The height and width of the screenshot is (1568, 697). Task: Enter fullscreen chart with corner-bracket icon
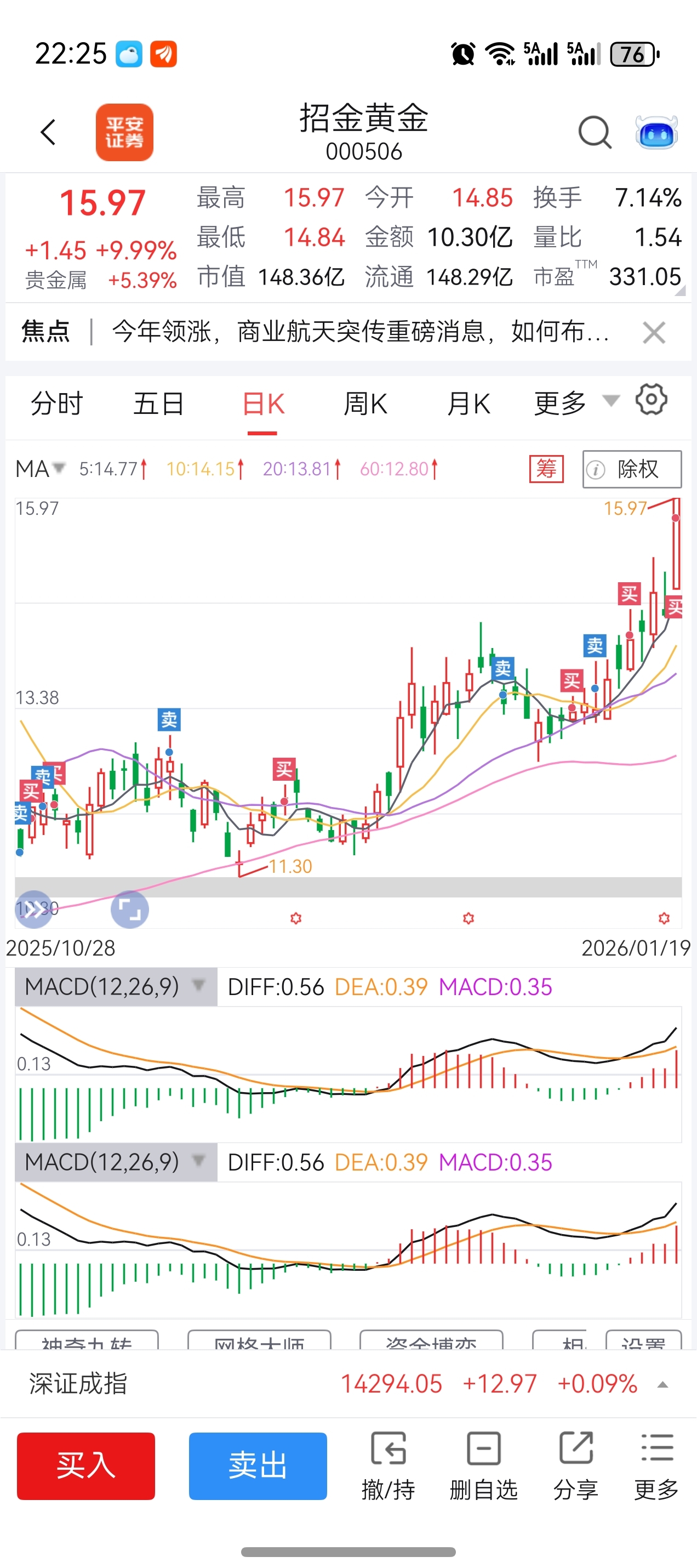(x=129, y=910)
